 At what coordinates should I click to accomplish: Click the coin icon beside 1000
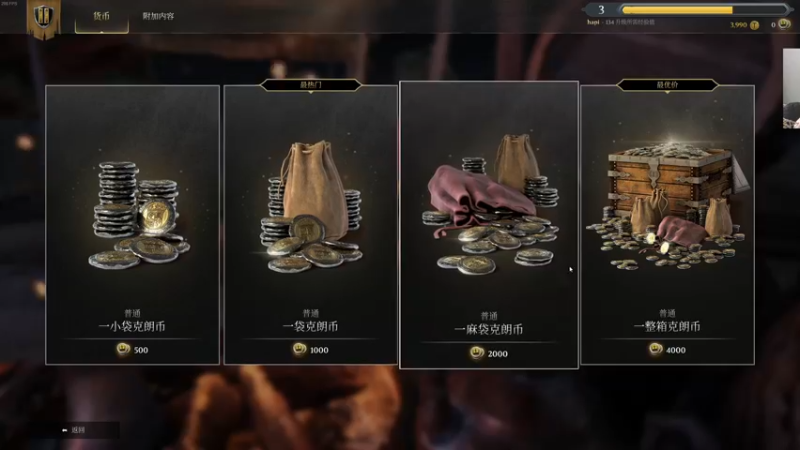tap(299, 349)
